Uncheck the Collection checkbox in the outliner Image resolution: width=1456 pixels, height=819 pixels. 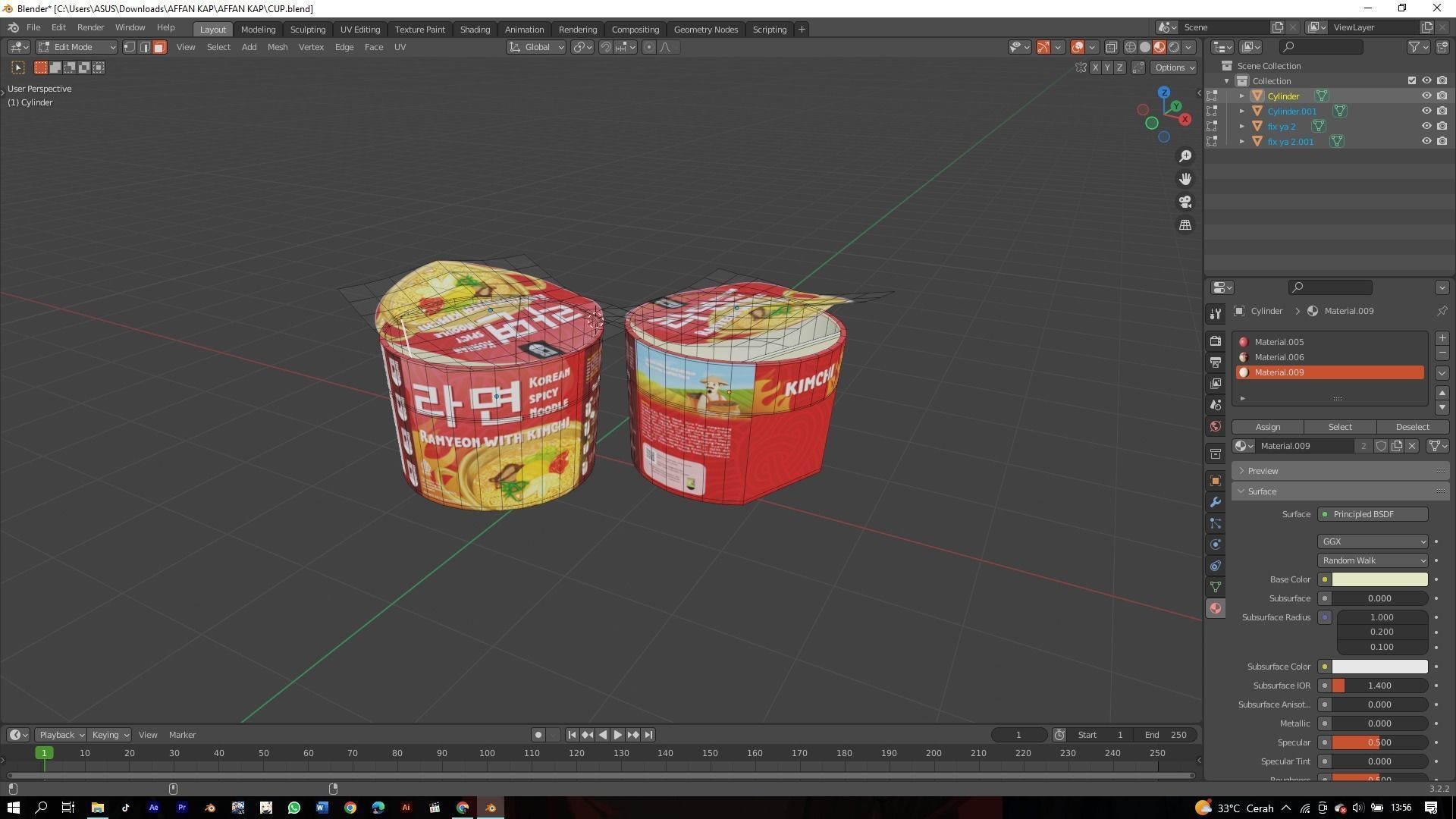pos(1412,80)
